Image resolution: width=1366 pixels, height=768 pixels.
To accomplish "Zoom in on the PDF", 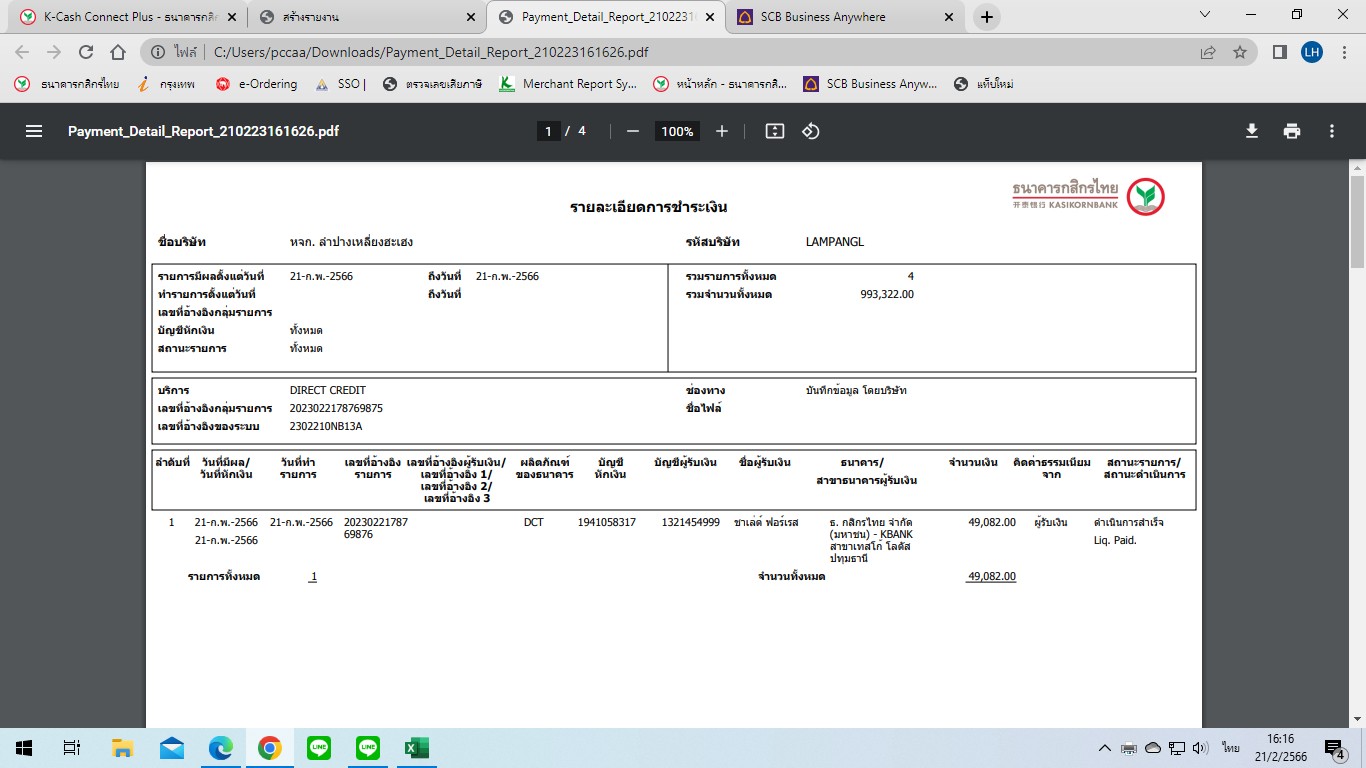I will pyautogui.click(x=722, y=131).
